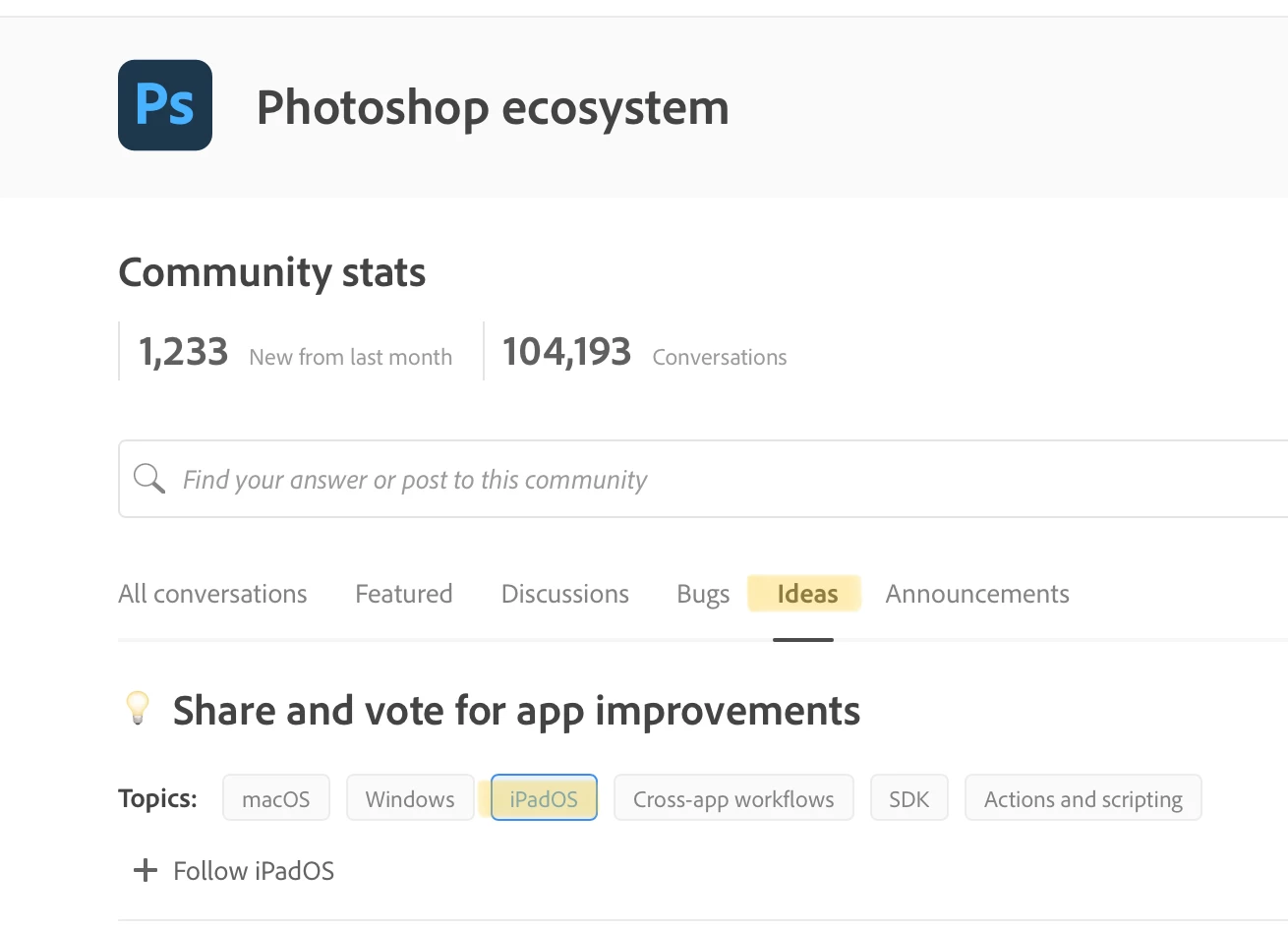The height and width of the screenshot is (930, 1288).
Task: Filter by Cross-app workflows topic
Action: click(x=733, y=798)
